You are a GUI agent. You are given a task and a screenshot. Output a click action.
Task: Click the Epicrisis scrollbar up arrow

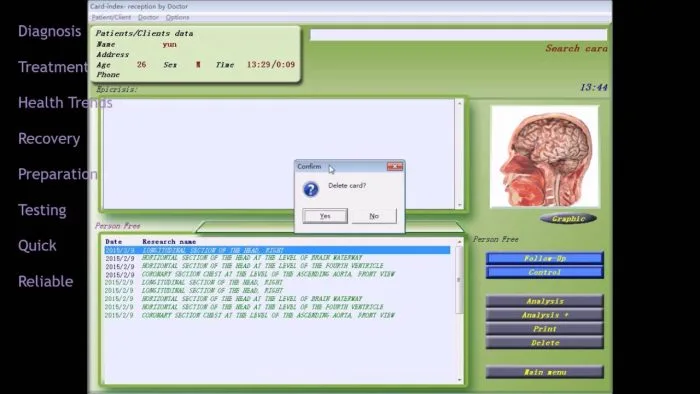459,104
